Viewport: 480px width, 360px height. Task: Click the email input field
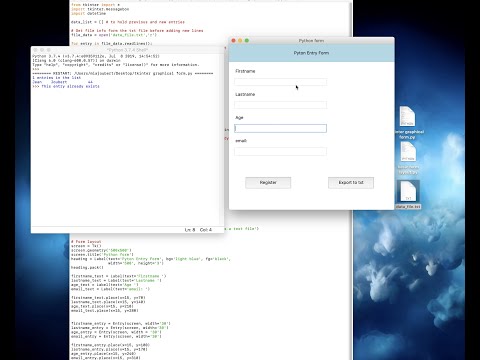coord(280,152)
